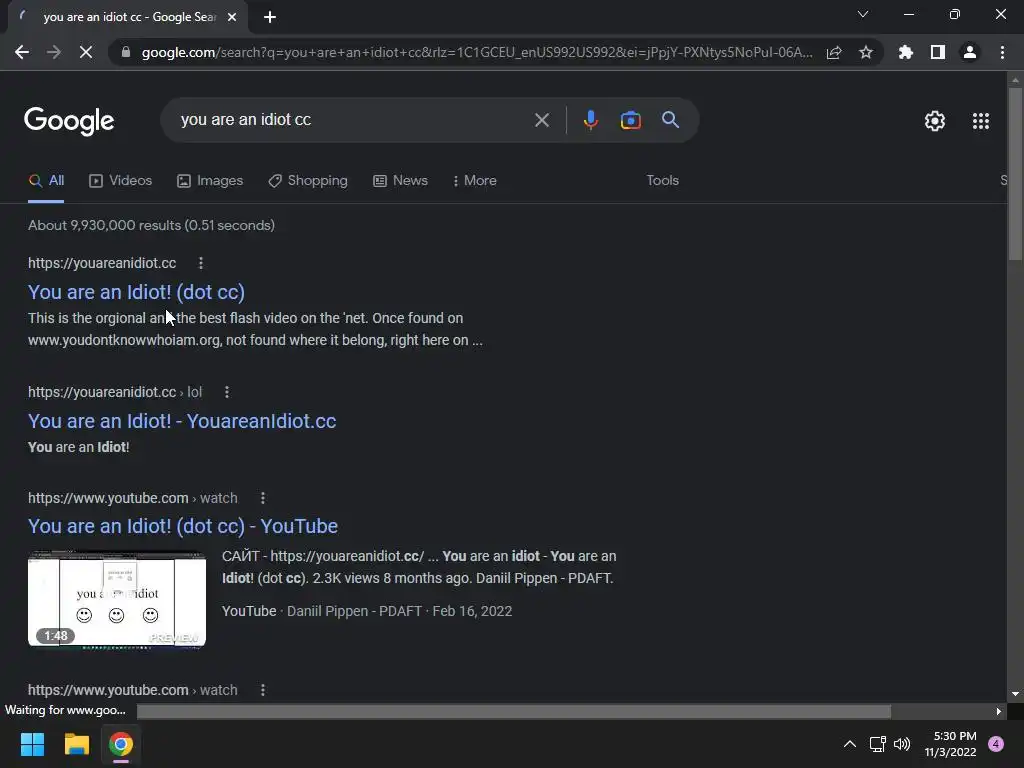Show hidden system tray icons

850,744
